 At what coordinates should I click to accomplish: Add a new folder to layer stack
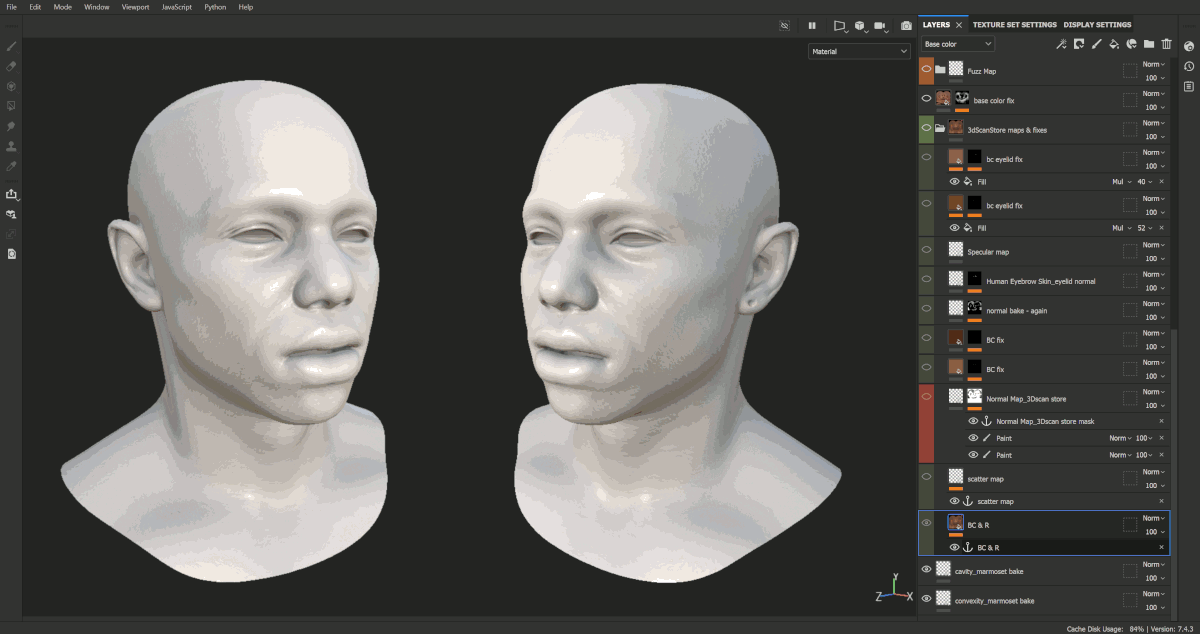pos(1149,44)
